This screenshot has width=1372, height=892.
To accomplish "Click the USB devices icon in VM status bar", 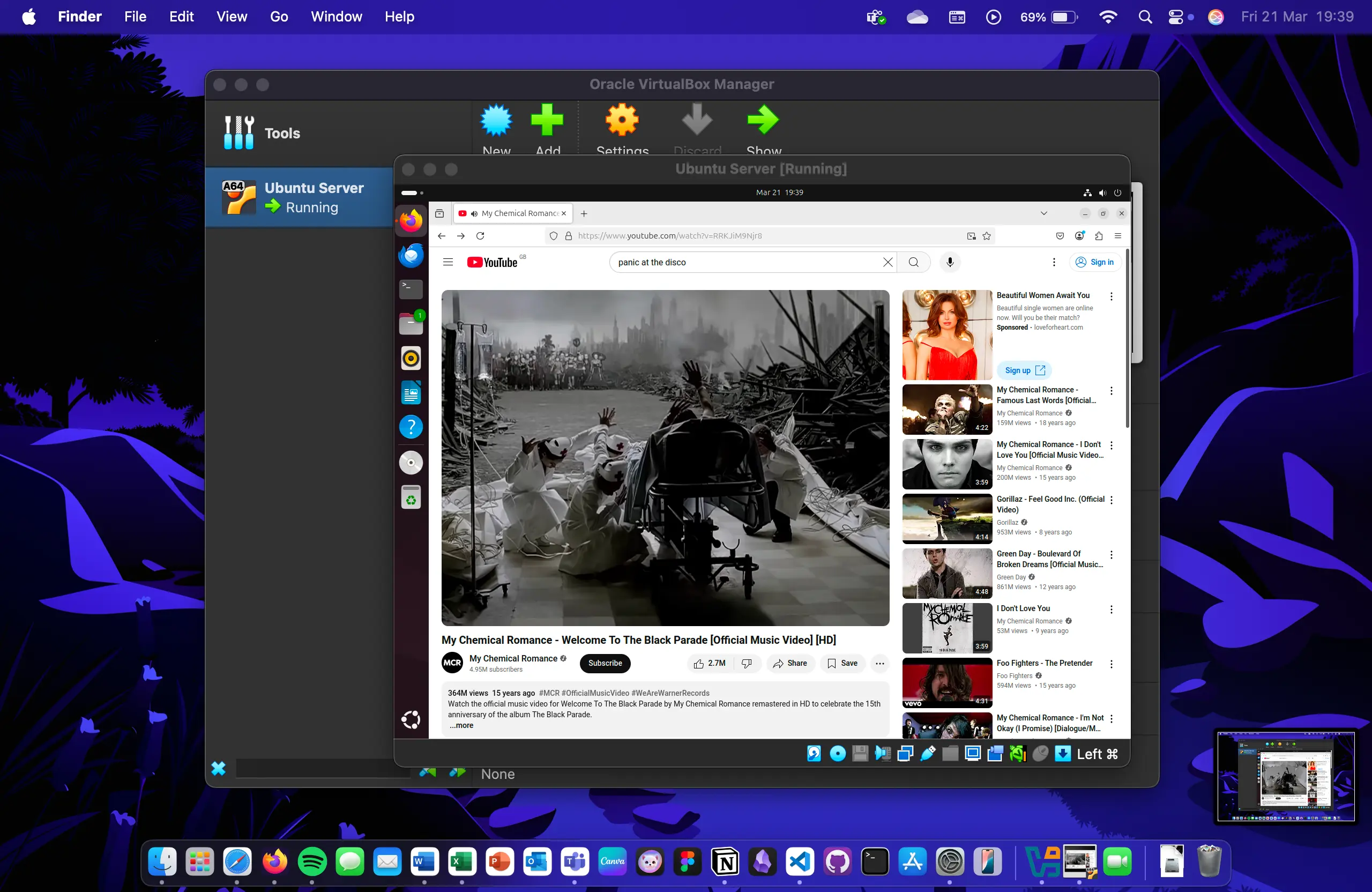I will coord(927,754).
